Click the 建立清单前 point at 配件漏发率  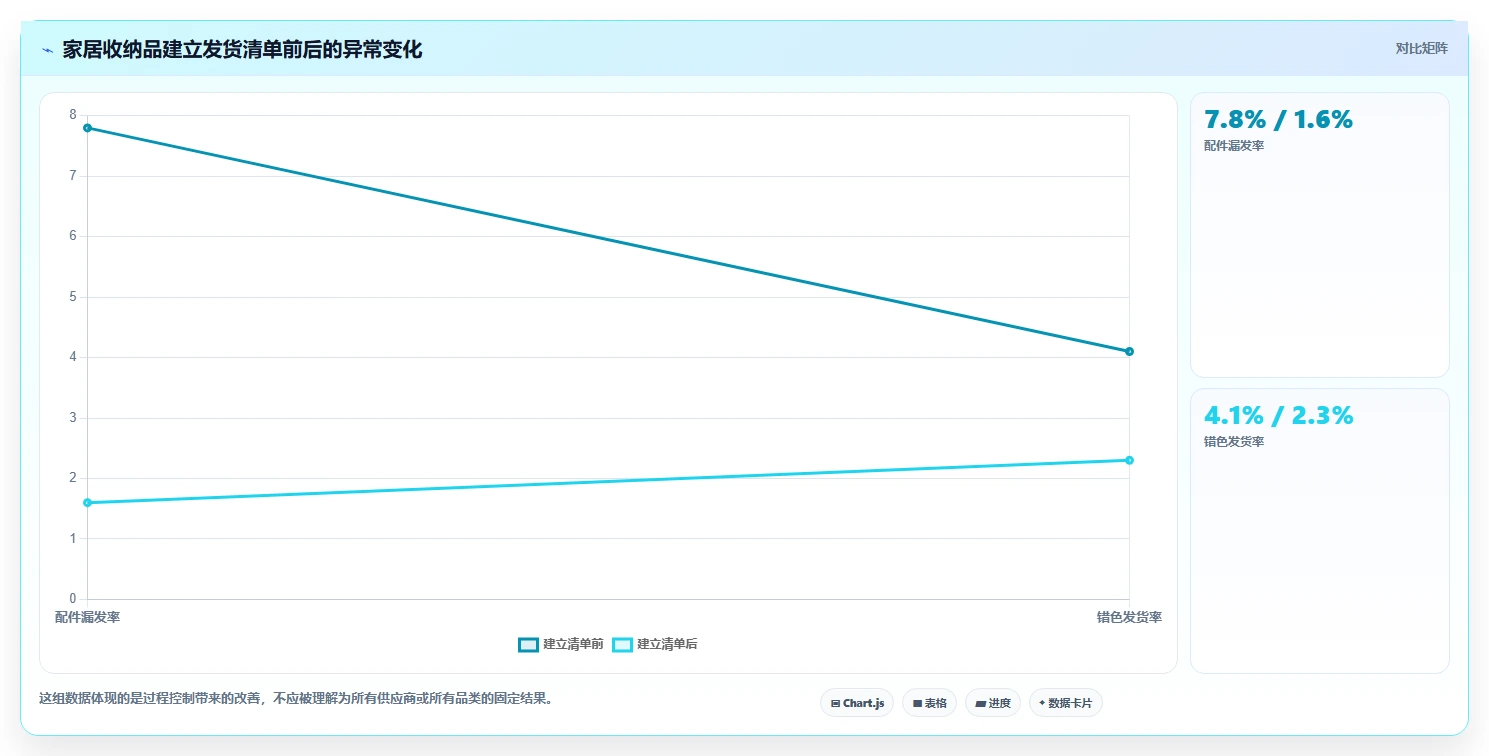pos(88,128)
